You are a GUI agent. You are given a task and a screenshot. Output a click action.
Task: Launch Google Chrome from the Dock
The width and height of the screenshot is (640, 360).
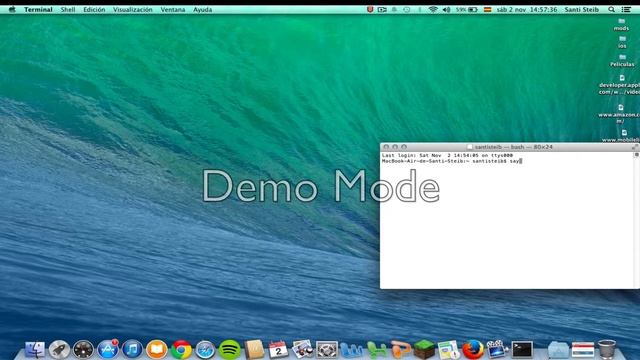(181, 350)
